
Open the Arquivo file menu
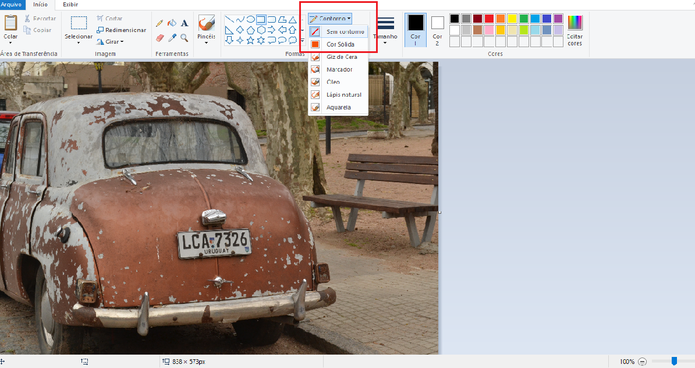12,4
